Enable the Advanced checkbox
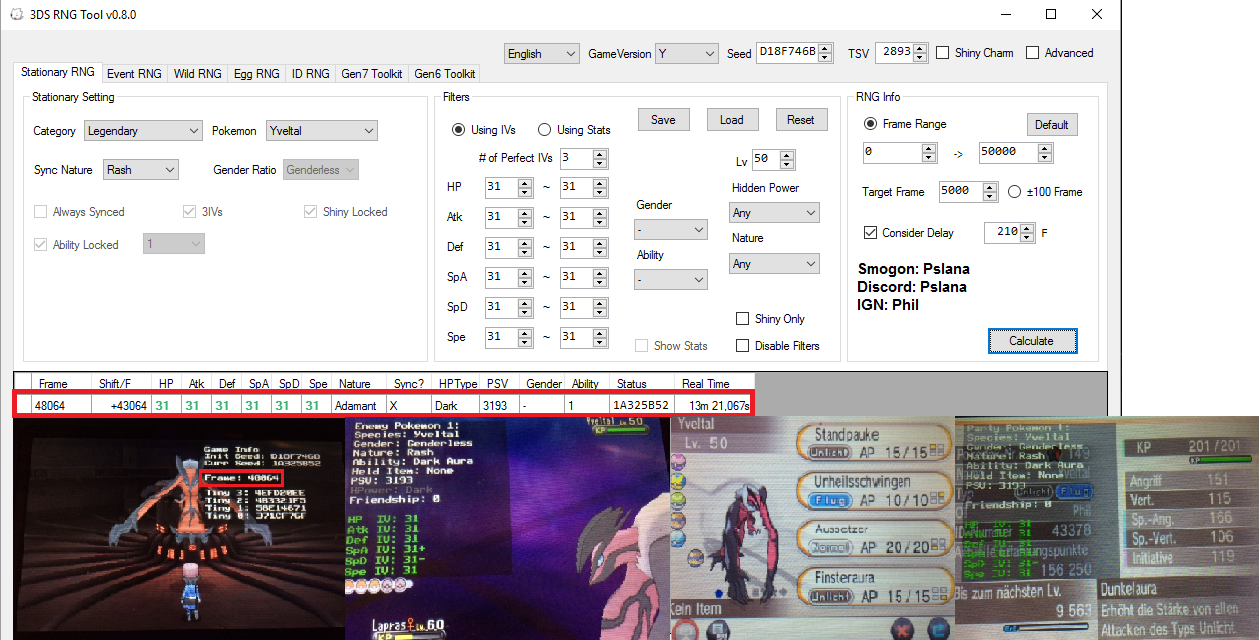This screenshot has width=1260, height=640. pos(1033,53)
